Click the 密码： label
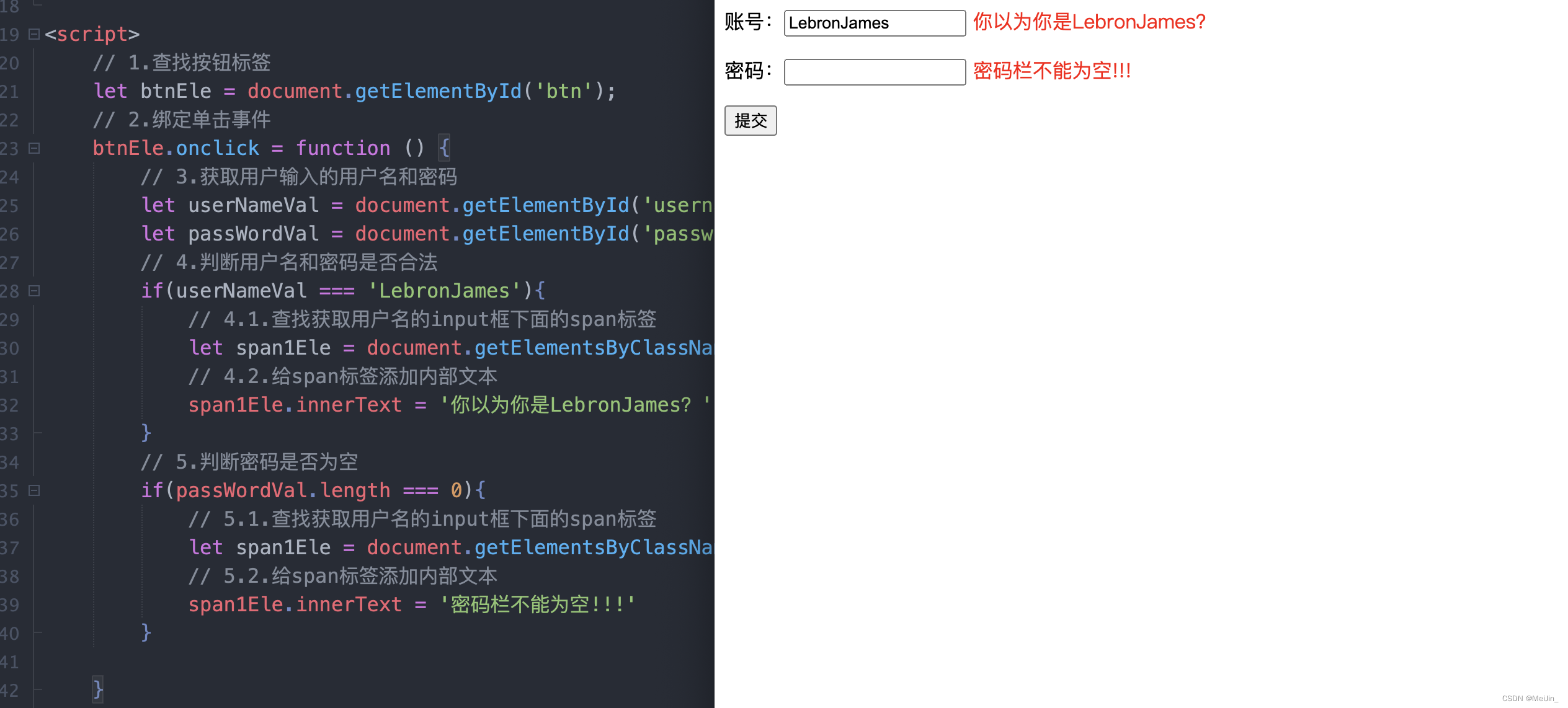Screen dimensions: 1568x708 click(749, 71)
